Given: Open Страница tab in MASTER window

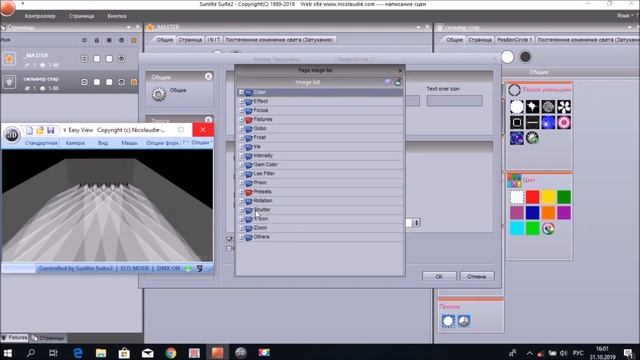Looking at the screenshot, I should point(190,40).
